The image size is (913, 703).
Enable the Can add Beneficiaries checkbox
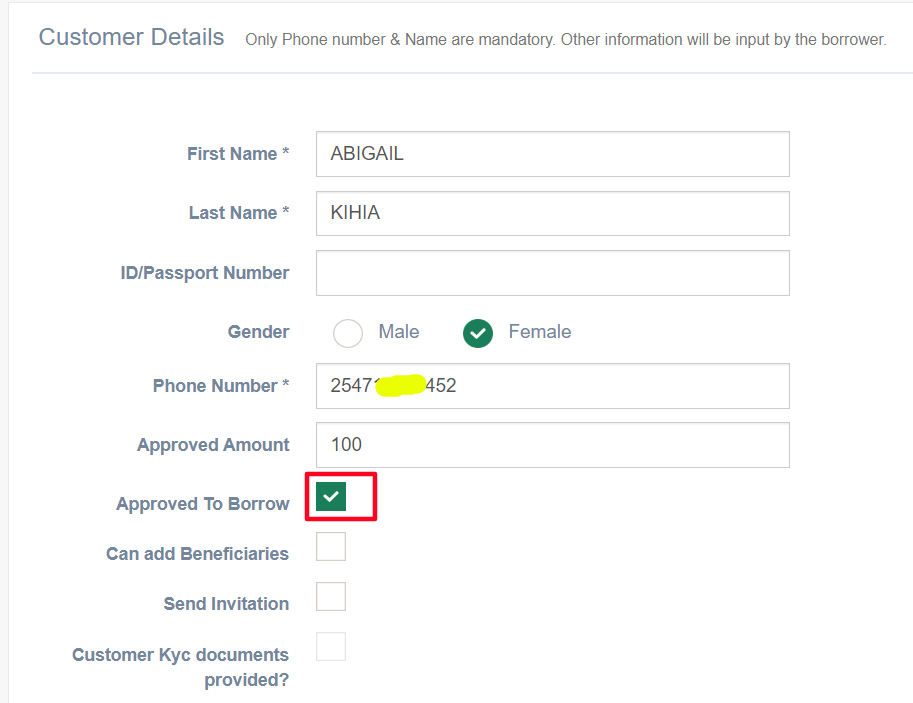point(331,547)
